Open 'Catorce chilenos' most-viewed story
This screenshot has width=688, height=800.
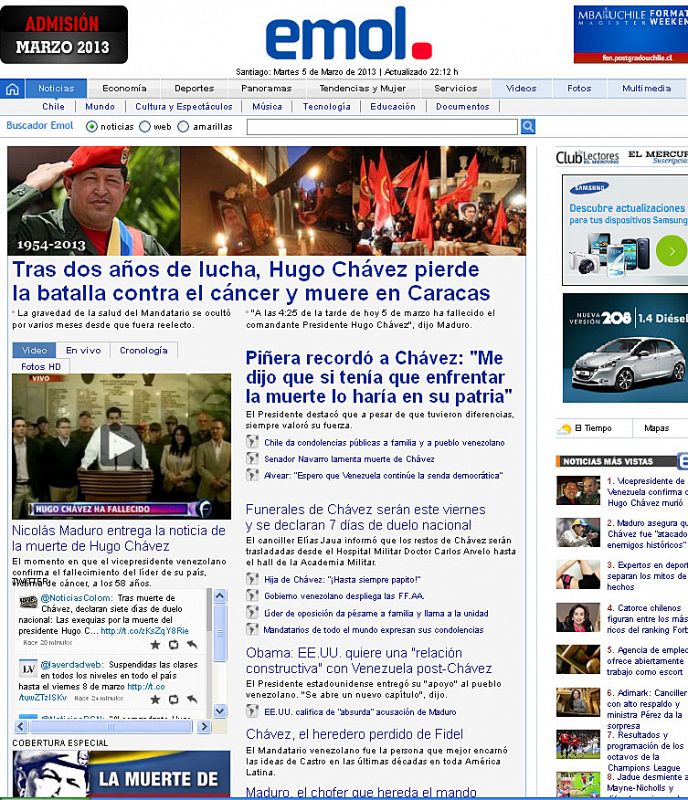coord(647,619)
